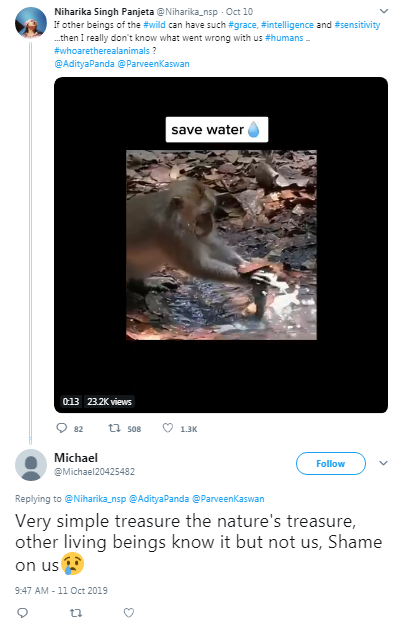Image resolution: width=404 pixels, height=625 pixels.
Task: Open chevron menu next to Follow button
Action: click(383, 463)
